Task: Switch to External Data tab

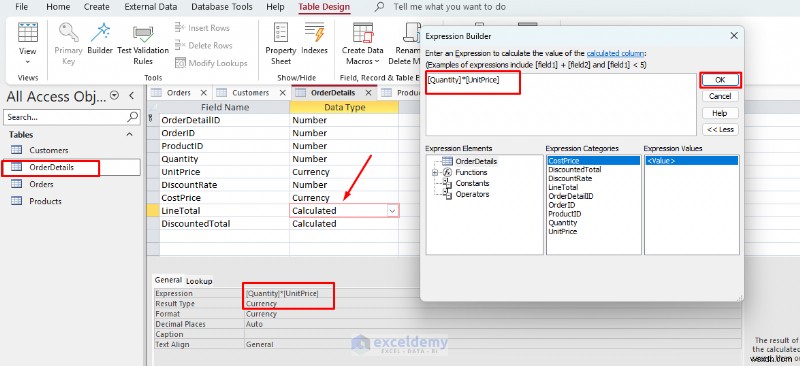Action: [151, 7]
